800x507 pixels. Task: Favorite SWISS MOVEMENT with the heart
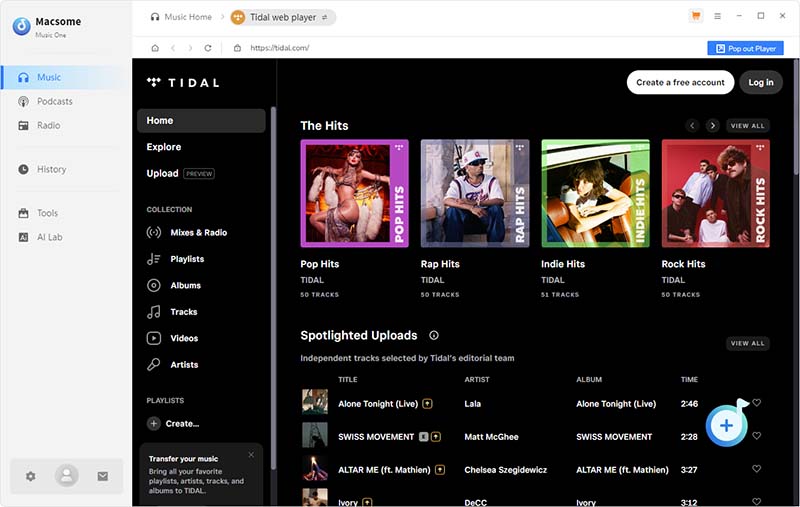[x=757, y=436]
